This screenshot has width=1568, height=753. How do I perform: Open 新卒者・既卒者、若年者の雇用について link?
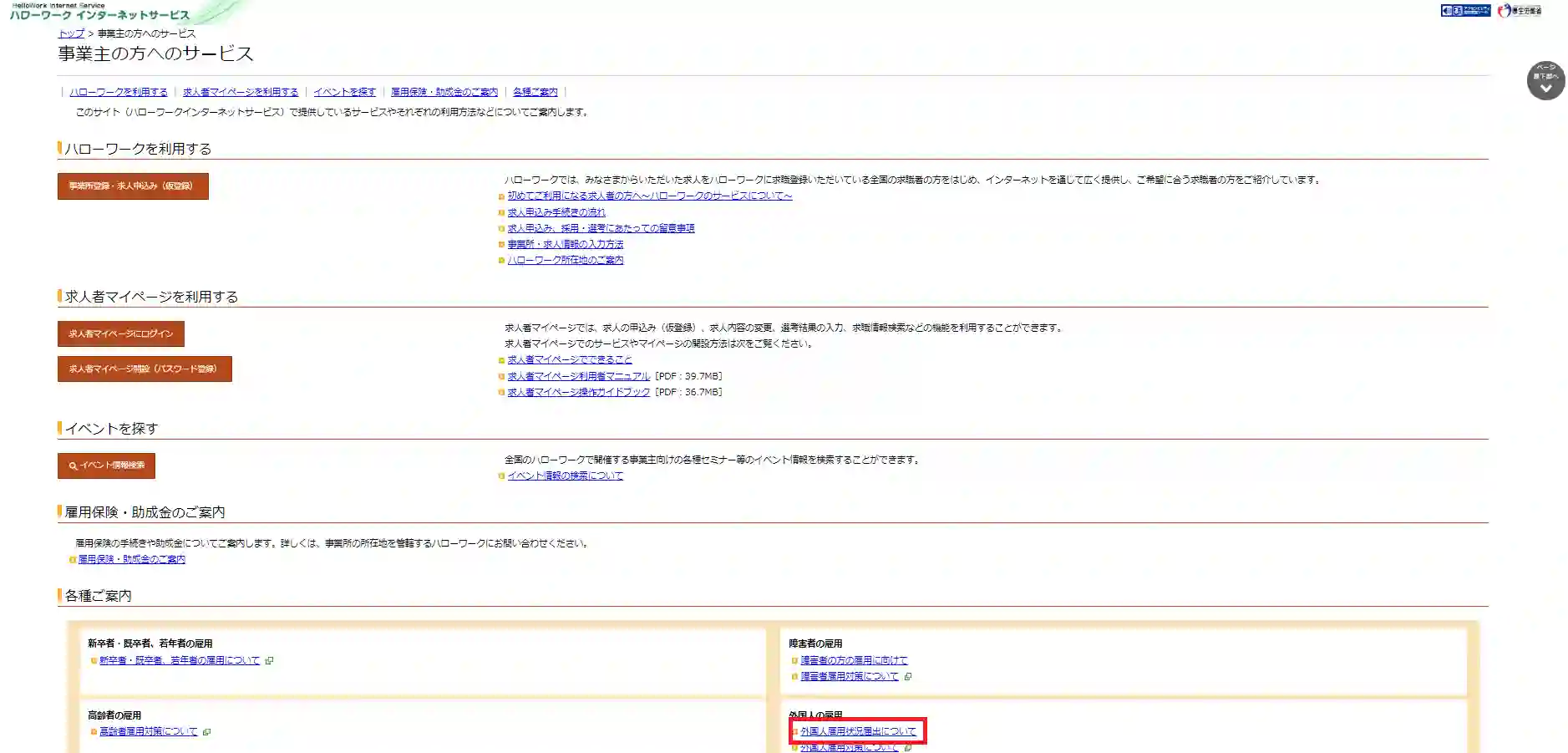[x=180, y=660]
